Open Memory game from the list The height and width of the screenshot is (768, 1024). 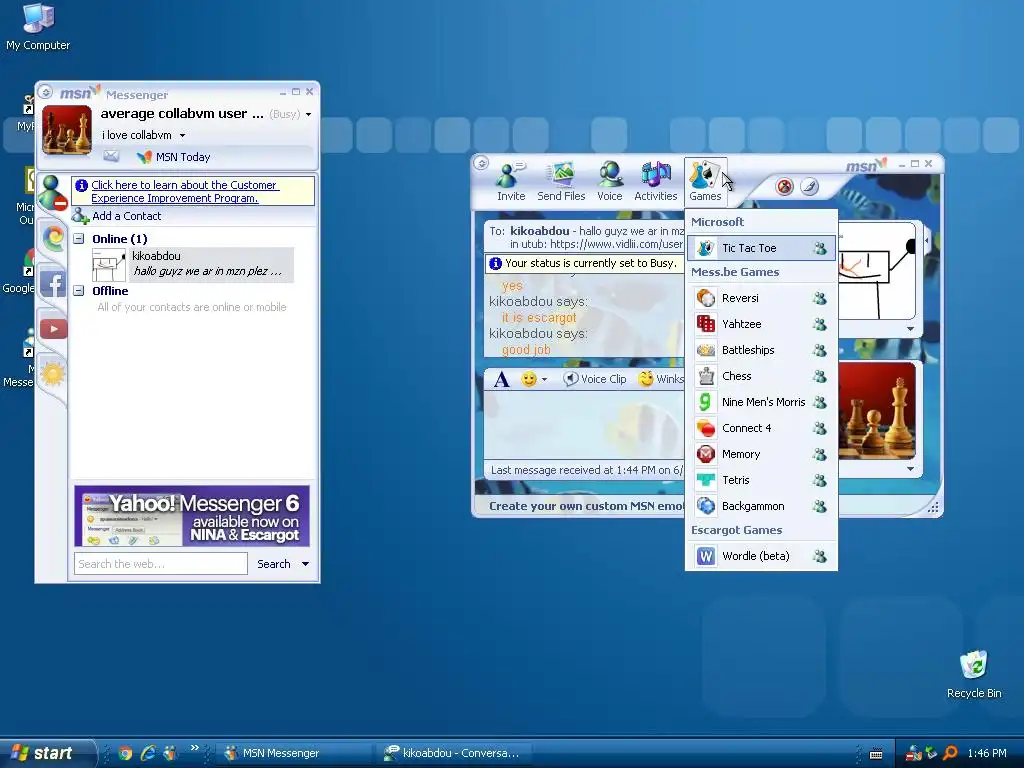pyautogui.click(x=761, y=455)
